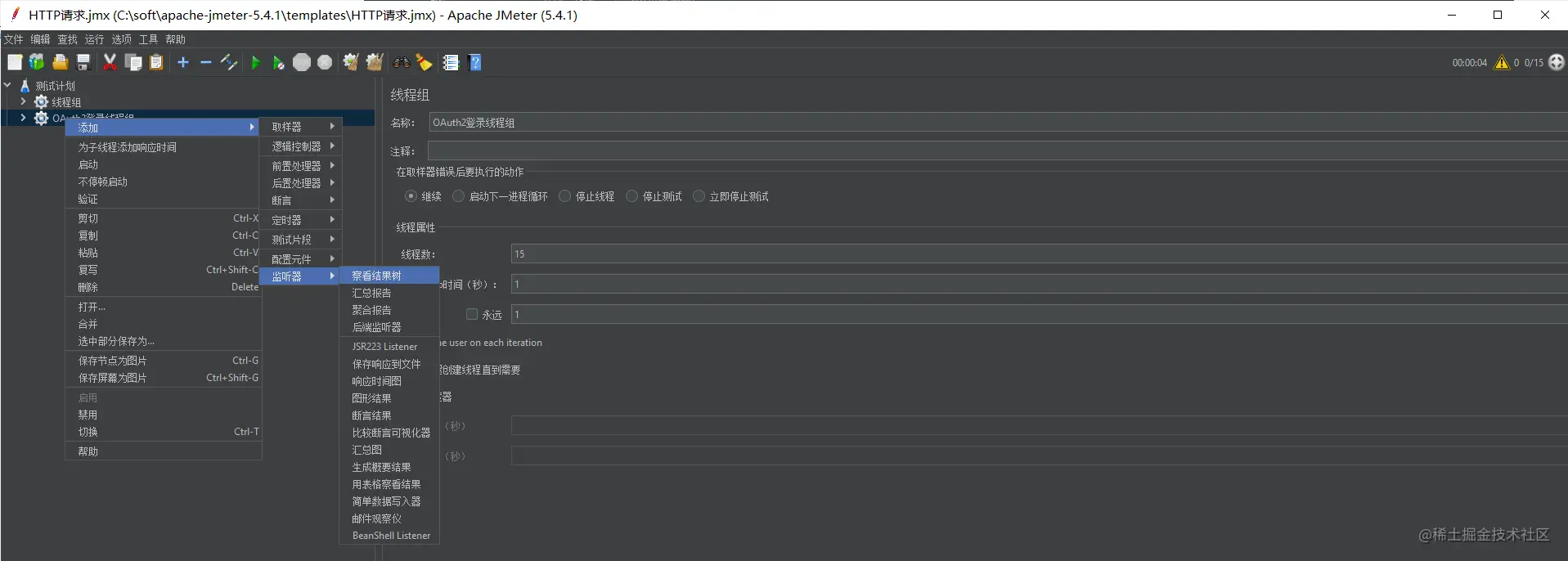Save the test plan with floppy icon
This screenshot has height=561, width=1568.
coord(83,62)
